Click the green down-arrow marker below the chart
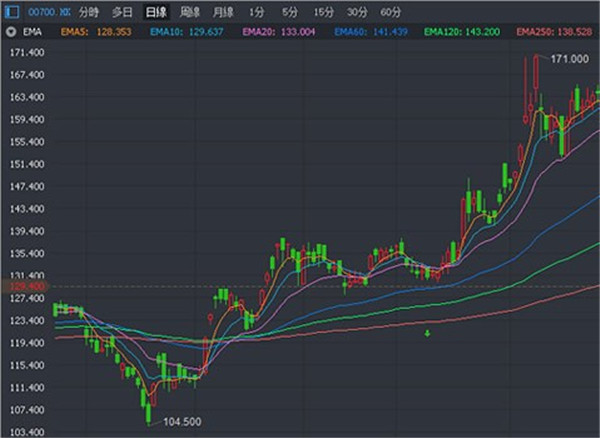Image resolution: width=600 pixels, height=438 pixels. tap(428, 332)
